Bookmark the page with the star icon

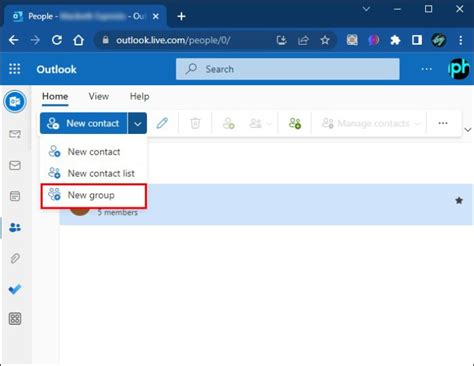pyautogui.click(x=325, y=40)
